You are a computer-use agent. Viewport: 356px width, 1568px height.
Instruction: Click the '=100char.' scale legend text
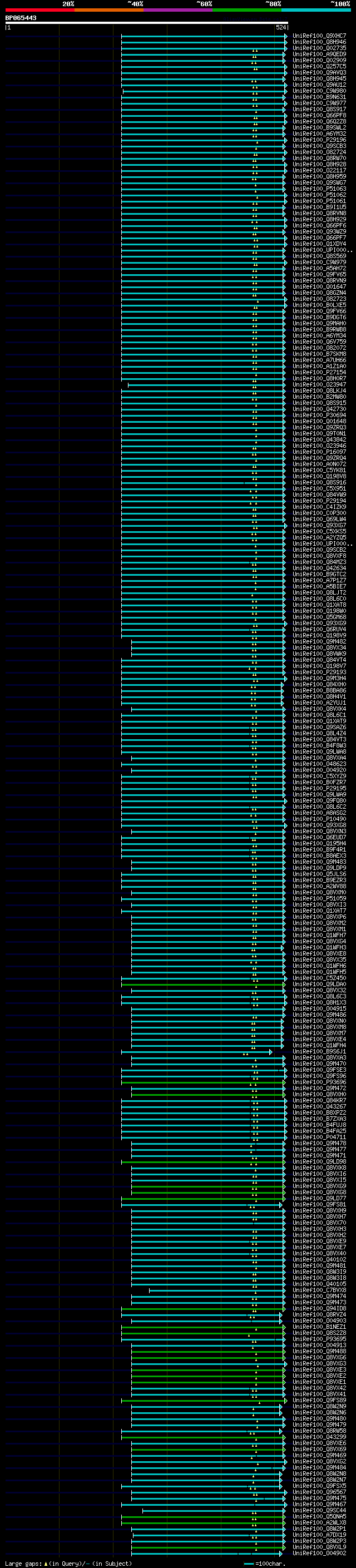[270, 1564]
